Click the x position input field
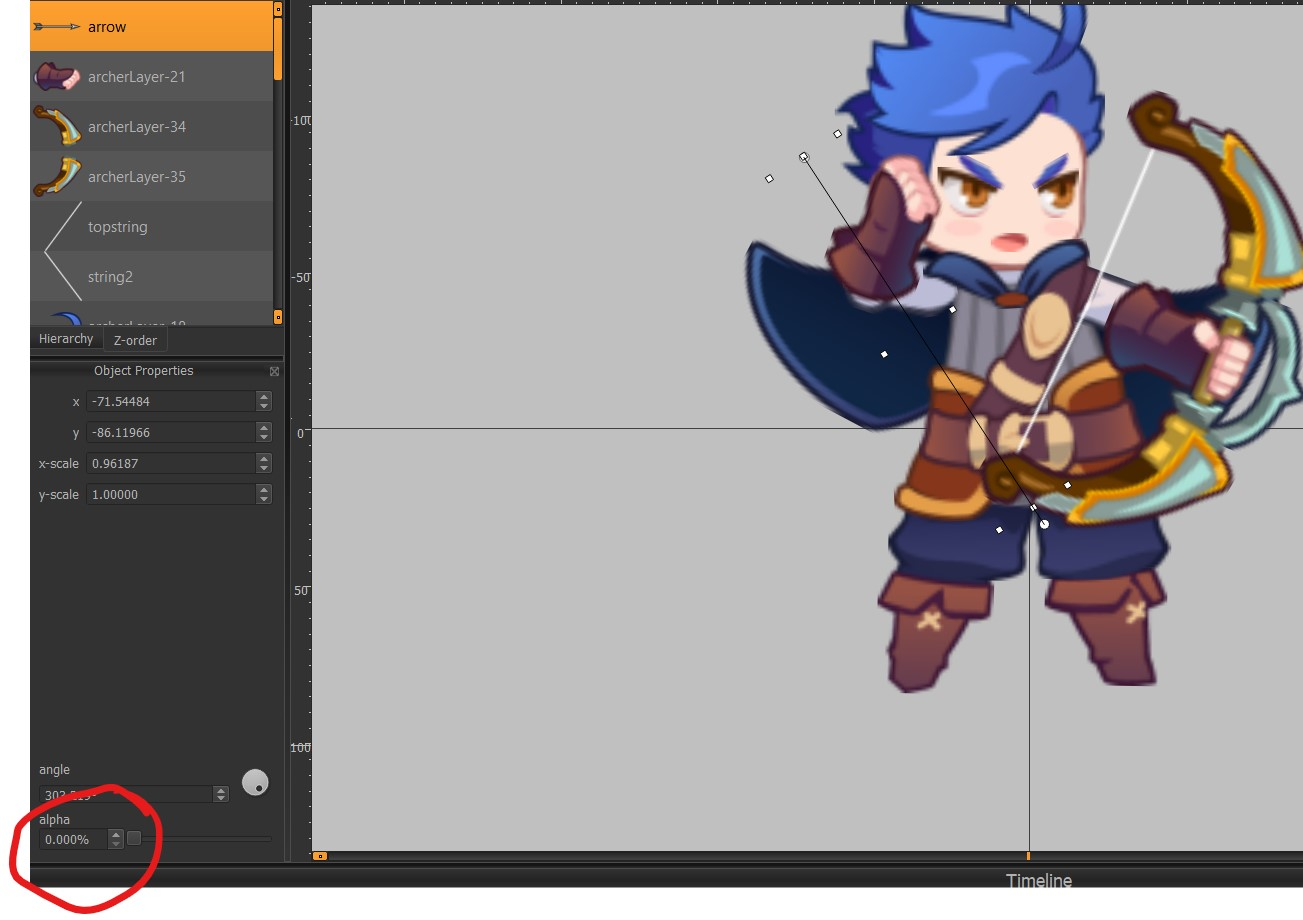This screenshot has height=920, width=1303. pos(170,401)
